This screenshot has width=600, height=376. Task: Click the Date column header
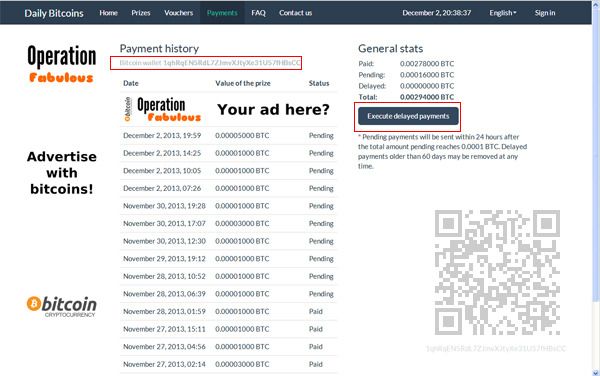coord(130,83)
